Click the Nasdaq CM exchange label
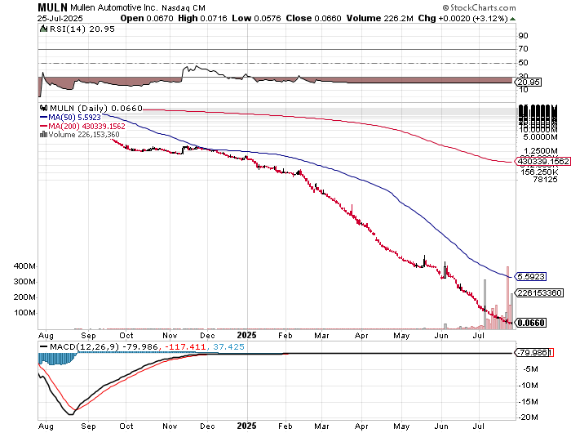 click(184, 8)
